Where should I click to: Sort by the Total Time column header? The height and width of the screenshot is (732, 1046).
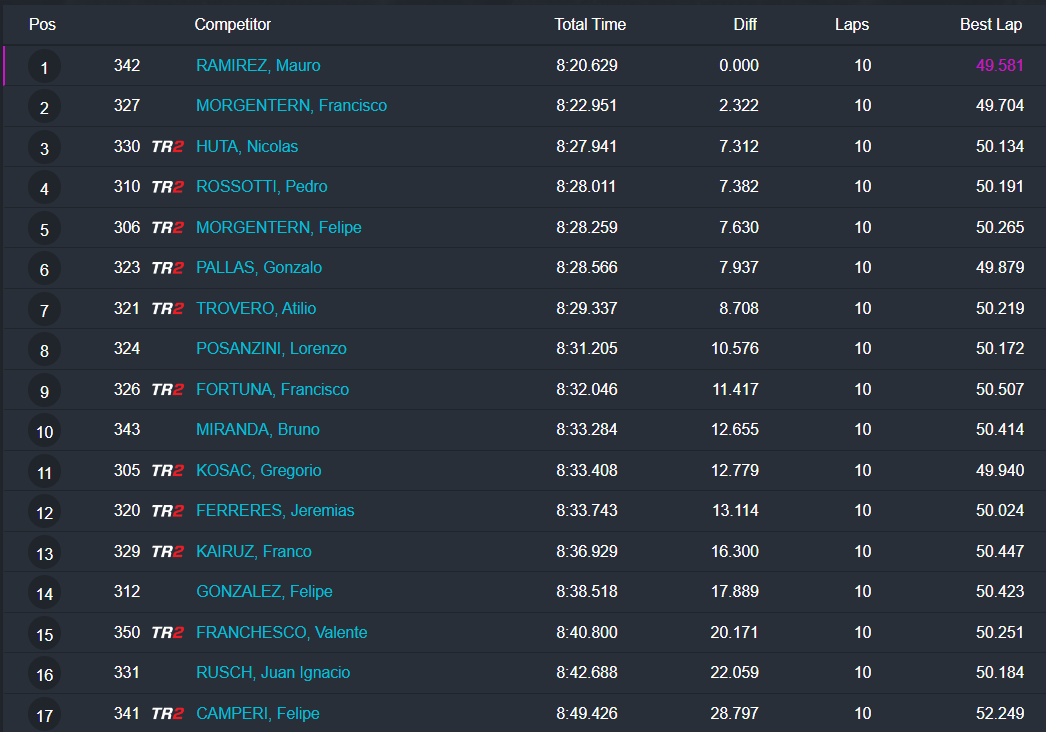click(590, 25)
